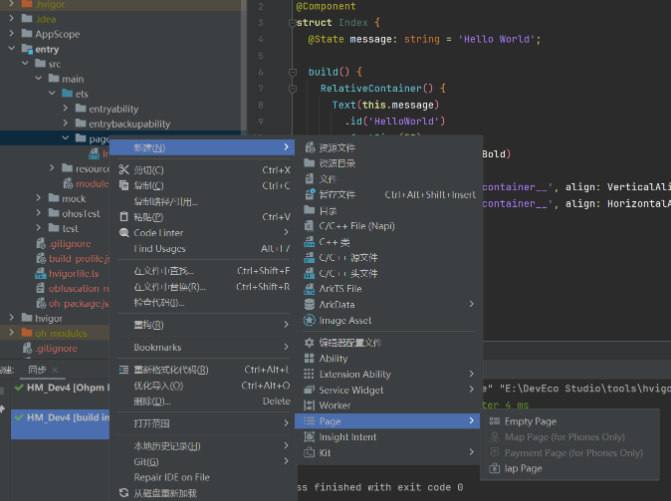
Task: Fold the build() block in gutter
Action: [293, 72]
